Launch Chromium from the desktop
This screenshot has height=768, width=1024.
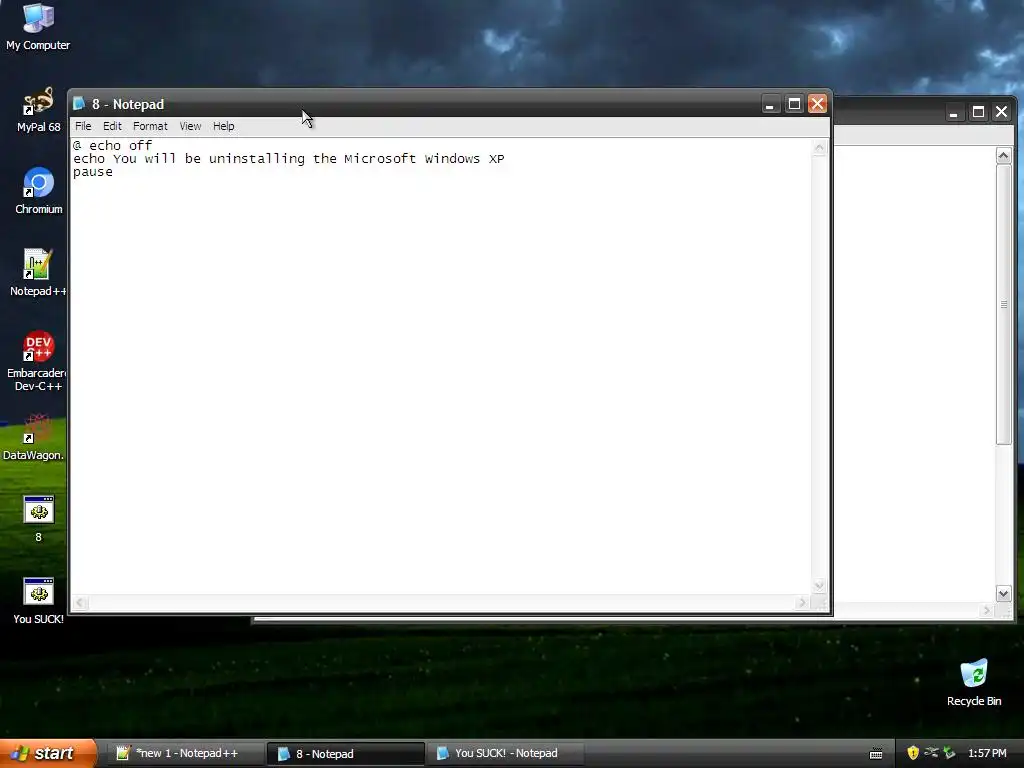[x=39, y=191]
